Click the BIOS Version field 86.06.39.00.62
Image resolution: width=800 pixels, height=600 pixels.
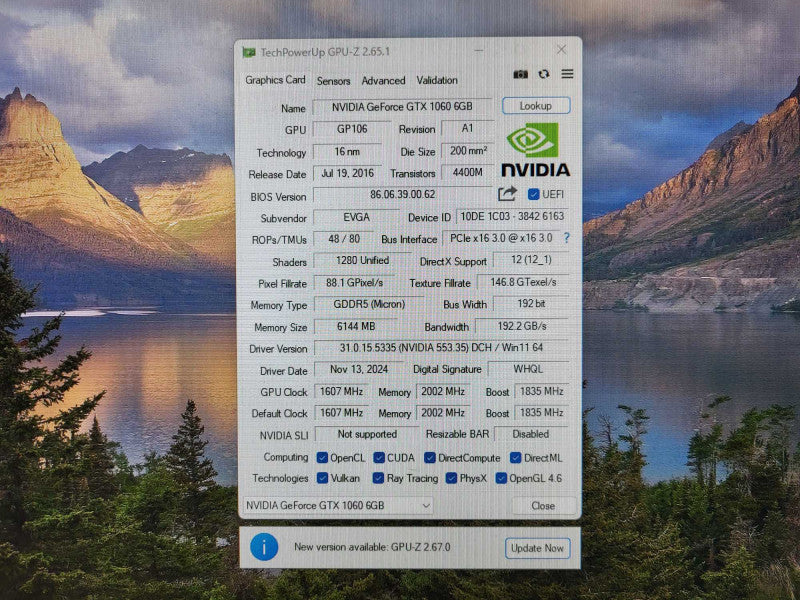(403, 194)
